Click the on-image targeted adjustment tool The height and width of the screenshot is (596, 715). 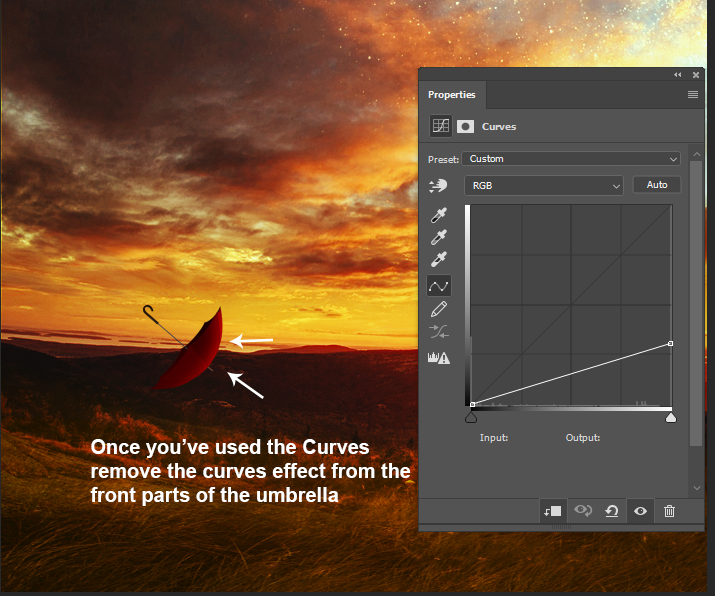click(x=438, y=186)
